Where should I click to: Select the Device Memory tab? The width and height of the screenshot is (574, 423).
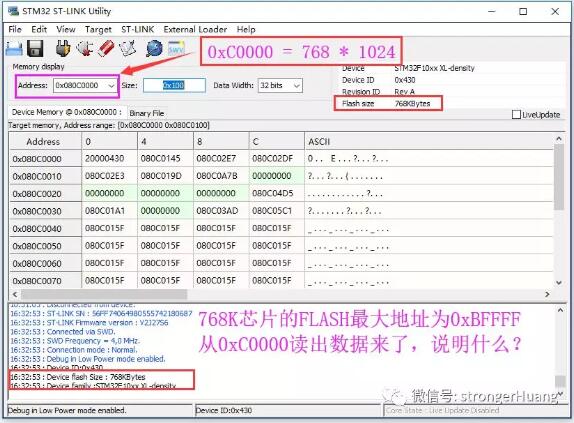(67, 112)
